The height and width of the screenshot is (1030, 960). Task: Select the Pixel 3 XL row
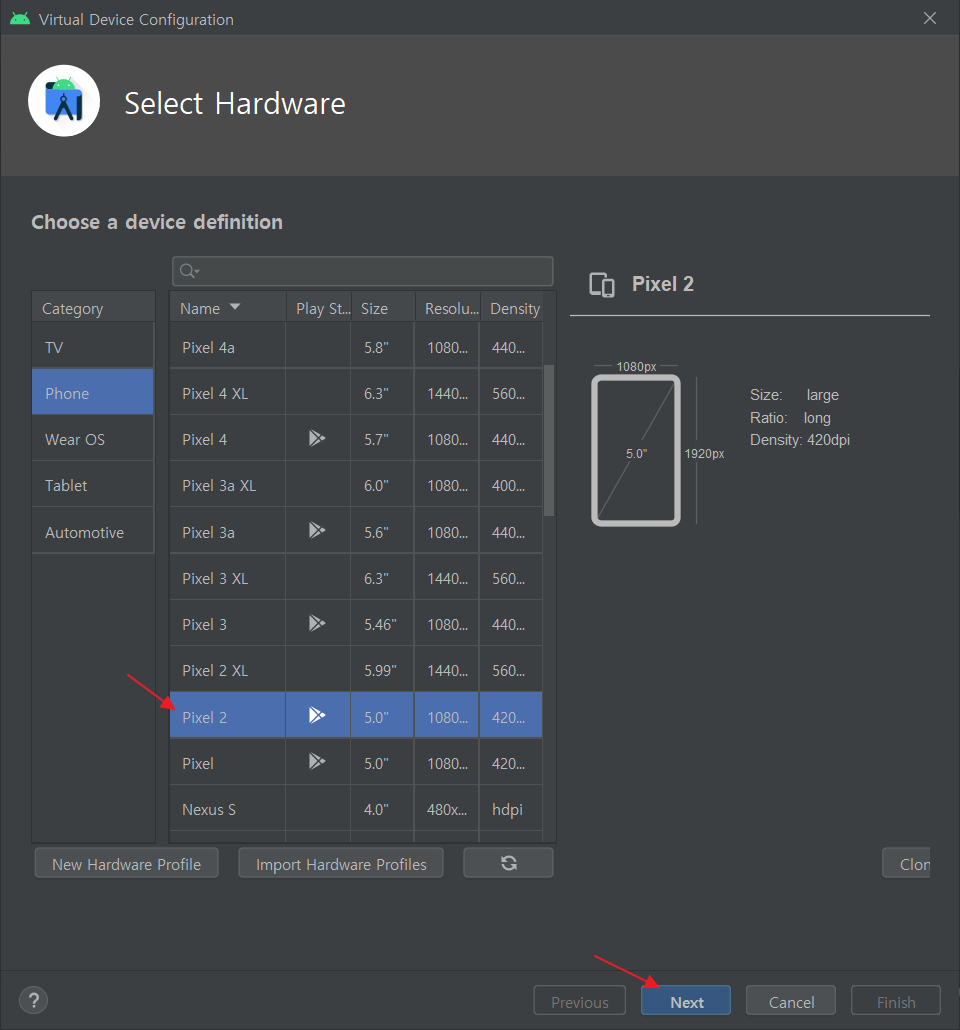[x=356, y=578]
